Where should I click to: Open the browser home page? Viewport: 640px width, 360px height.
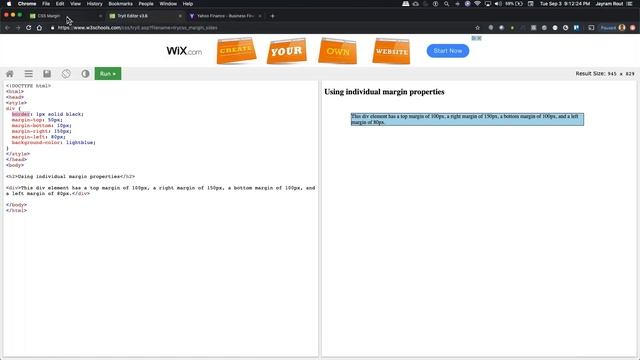[39, 28]
